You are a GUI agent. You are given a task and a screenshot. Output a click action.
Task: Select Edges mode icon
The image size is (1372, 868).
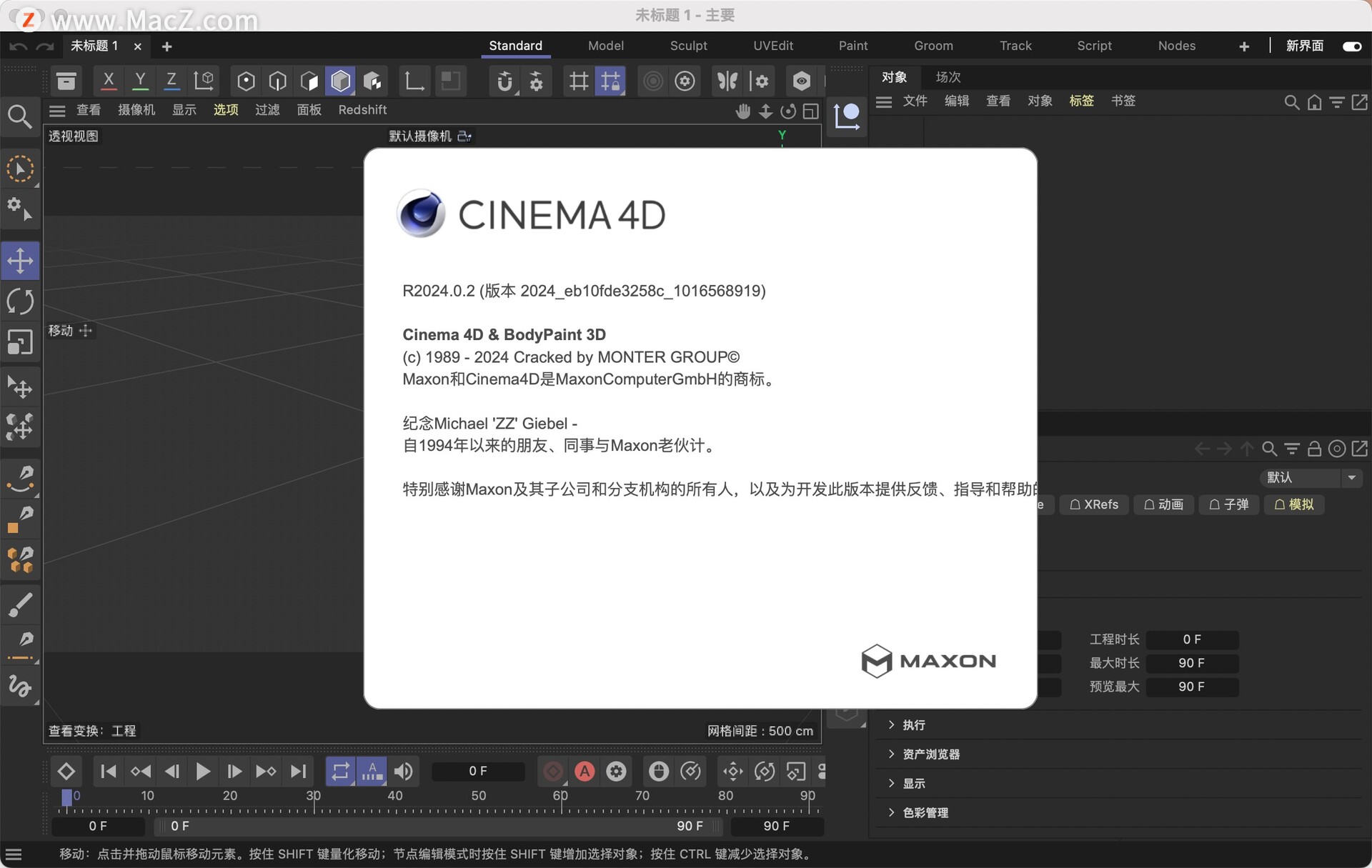click(277, 81)
